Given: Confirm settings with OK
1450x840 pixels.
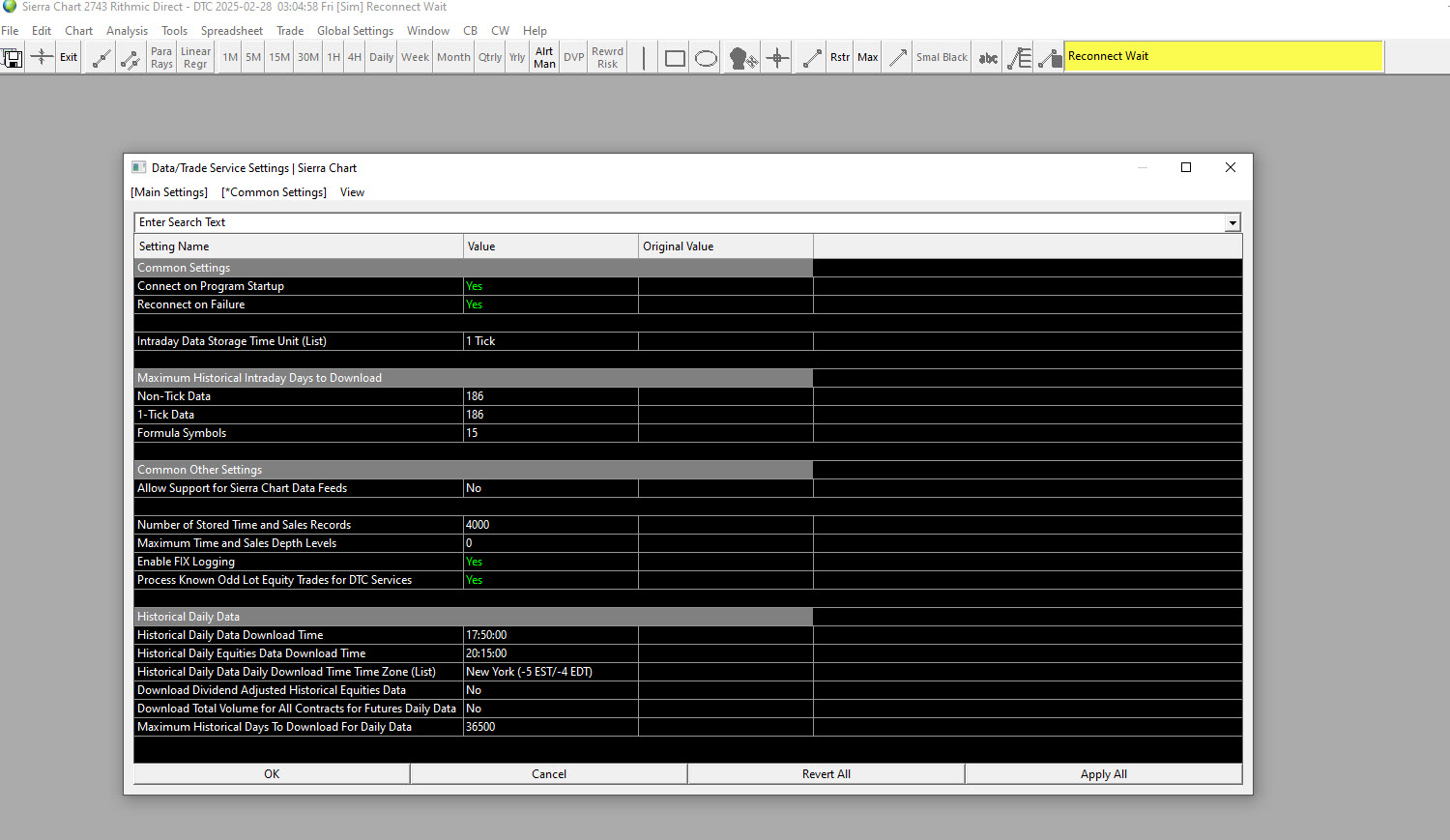Looking at the screenshot, I should 272,774.
